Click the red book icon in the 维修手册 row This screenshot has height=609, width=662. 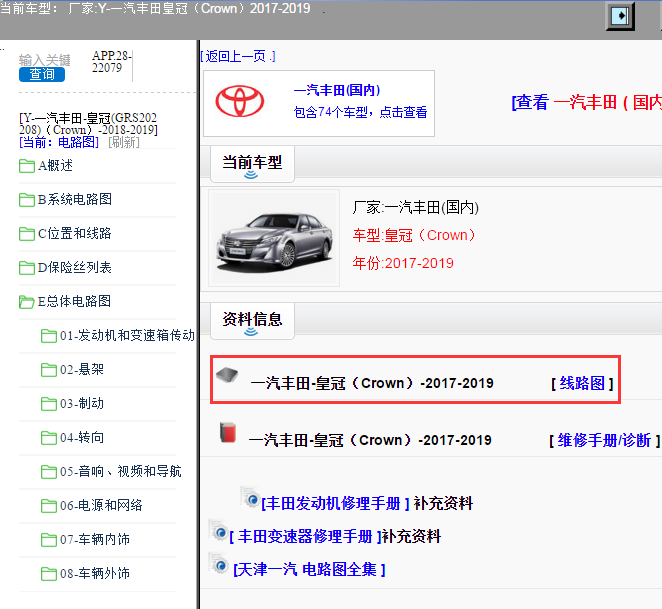[228, 432]
